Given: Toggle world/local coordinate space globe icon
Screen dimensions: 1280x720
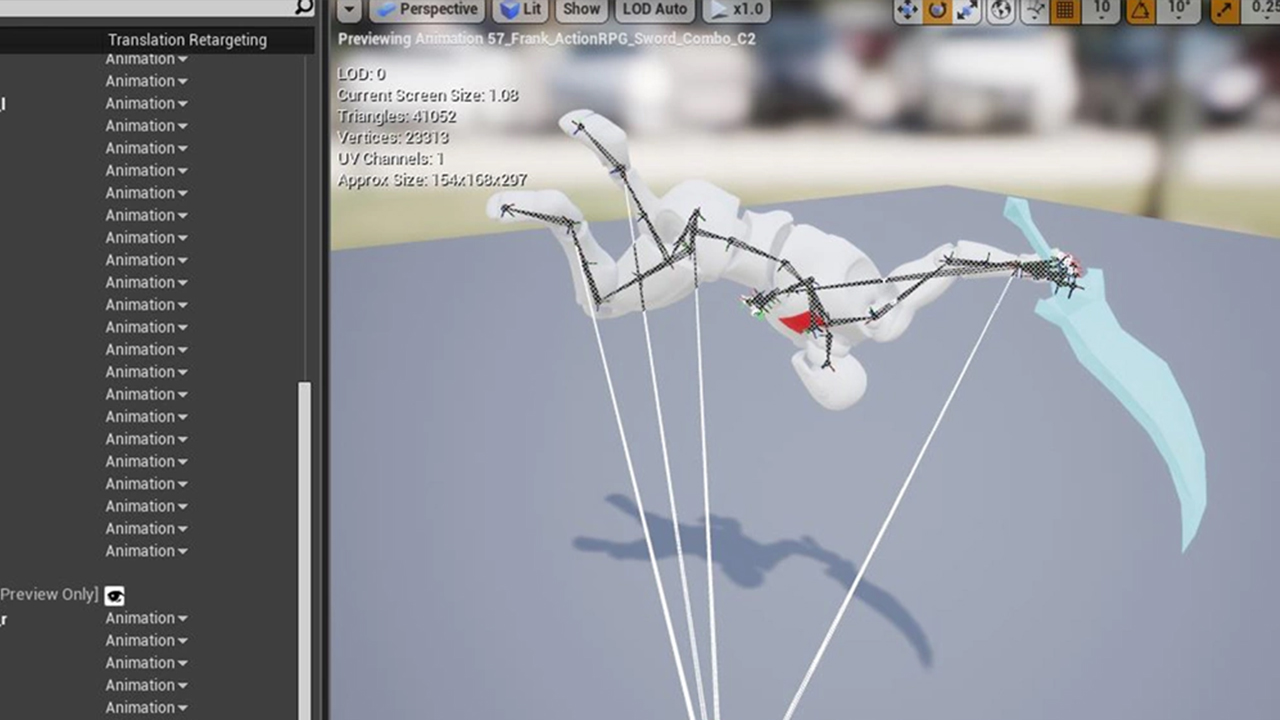Looking at the screenshot, I should (x=1001, y=10).
